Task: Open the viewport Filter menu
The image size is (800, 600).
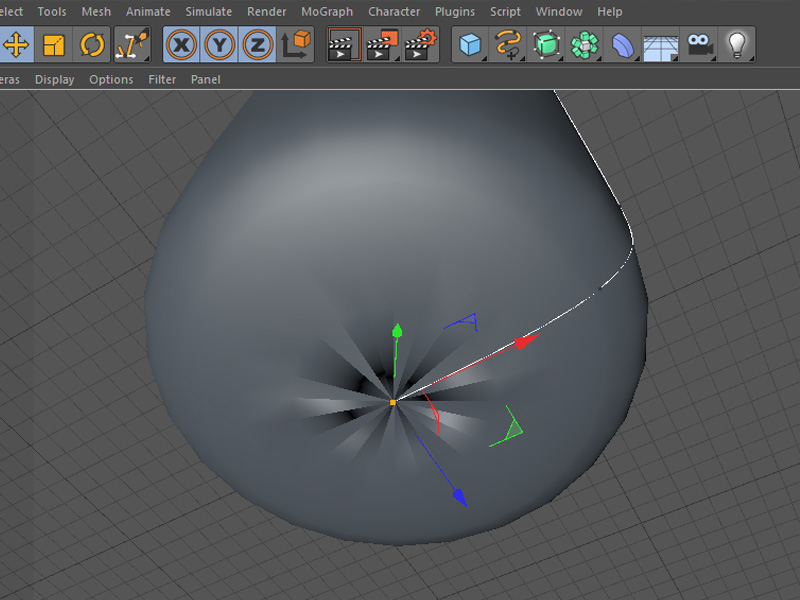Action: click(162, 80)
